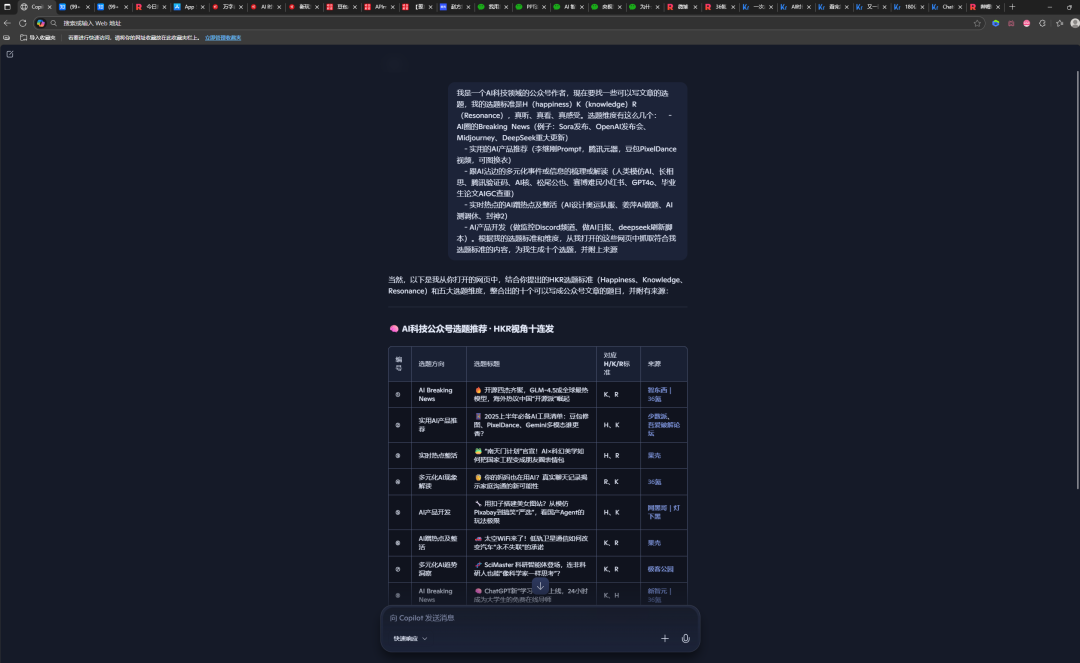
Task: Open 36氪 link in the 多元化AI现象解读 row
Action: click(x=654, y=482)
